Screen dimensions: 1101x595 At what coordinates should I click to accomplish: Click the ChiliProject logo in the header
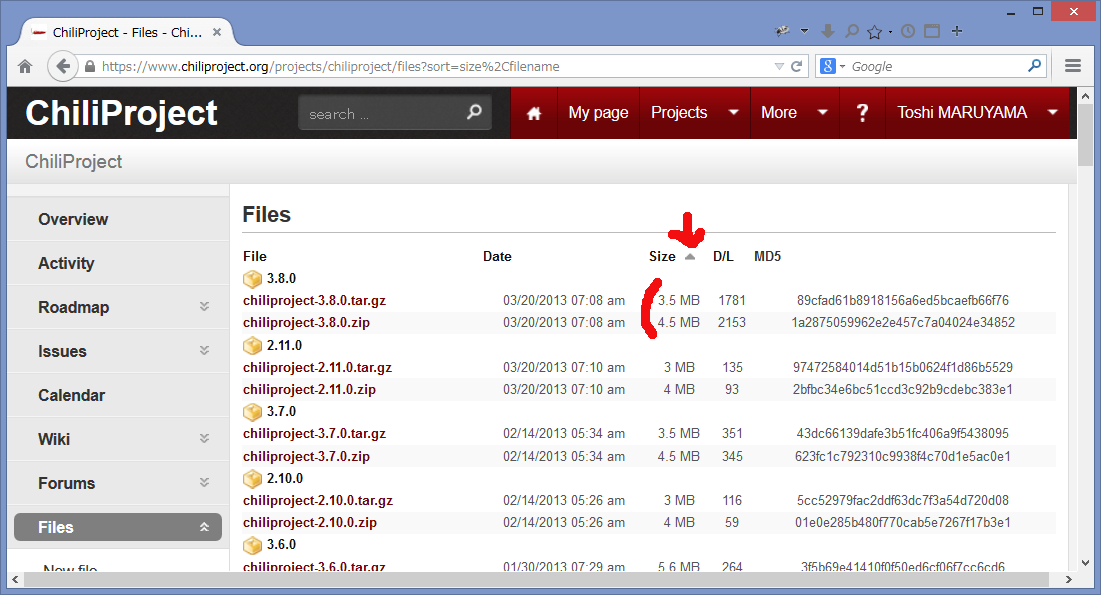pyautogui.click(x=121, y=113)
